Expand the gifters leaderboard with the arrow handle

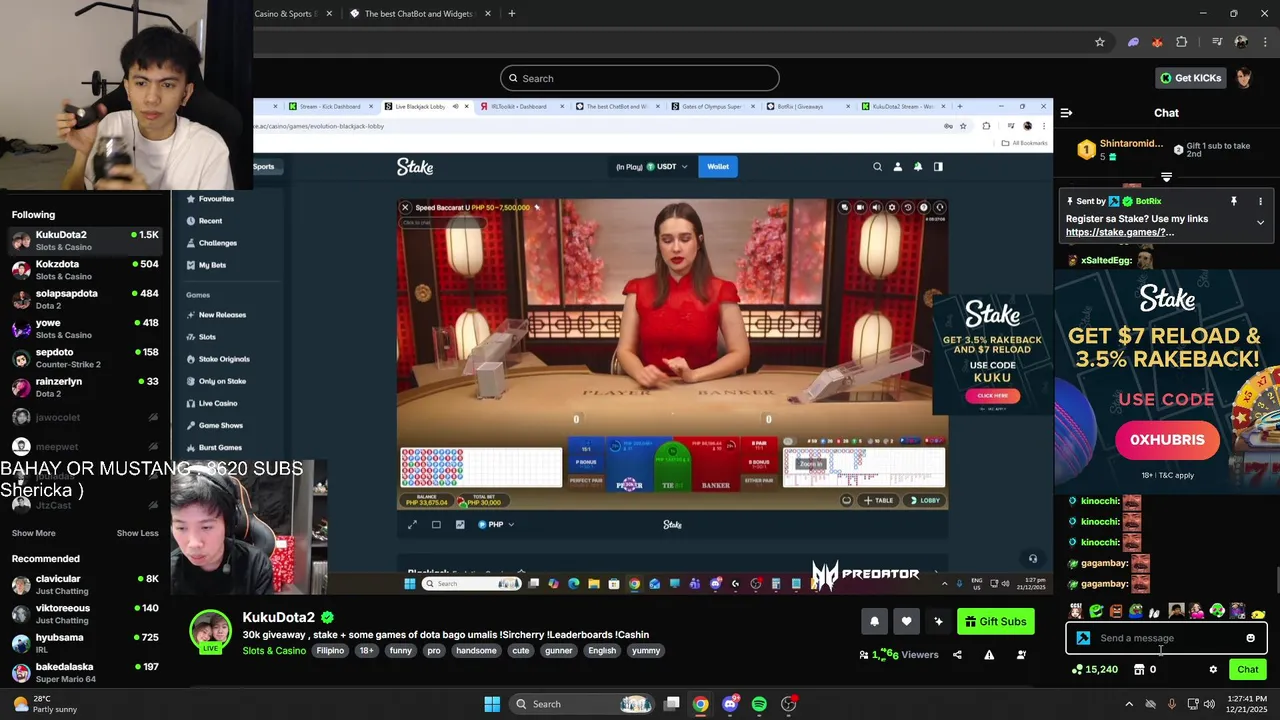tap(1166, 177)
